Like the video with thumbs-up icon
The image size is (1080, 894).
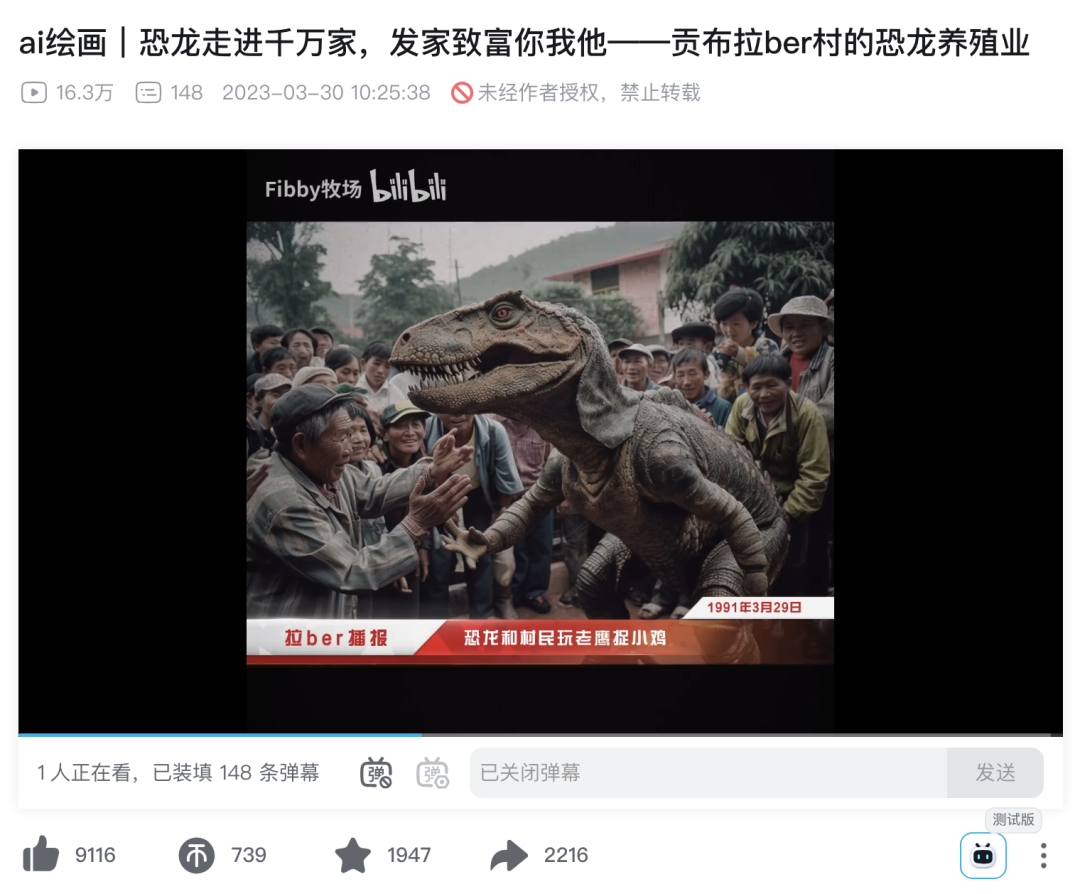tap(41, 855)
